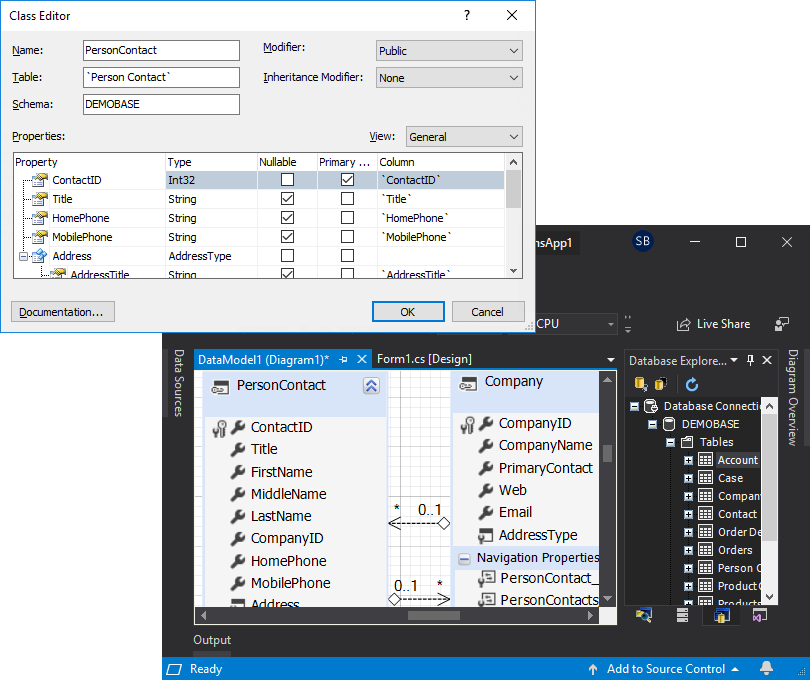
Task: Click the refresh icon in Database Explorer
Action: (692, 384)
